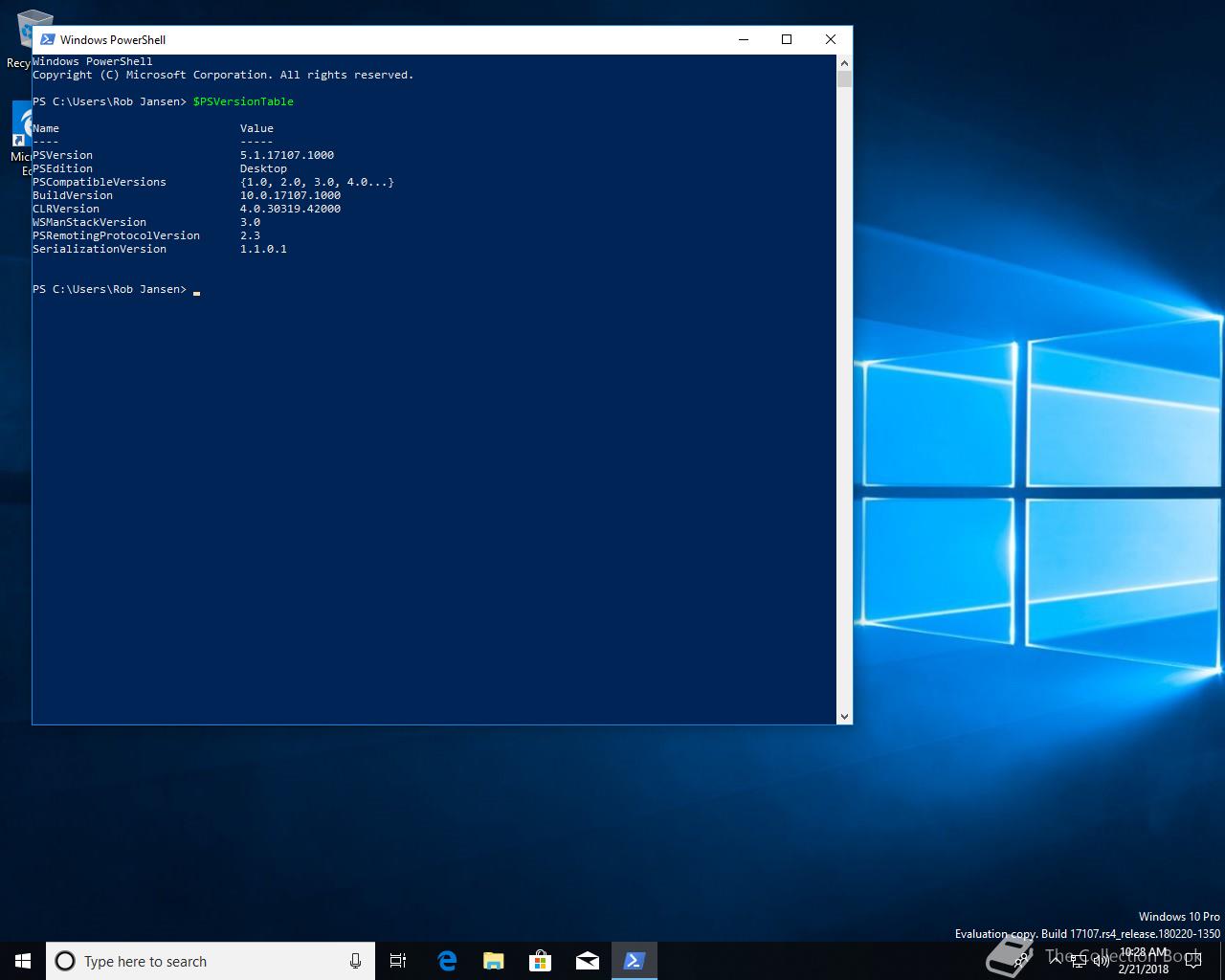
Task: Minimize the Windows PowerShell window
Action: (x=744, y=39)
